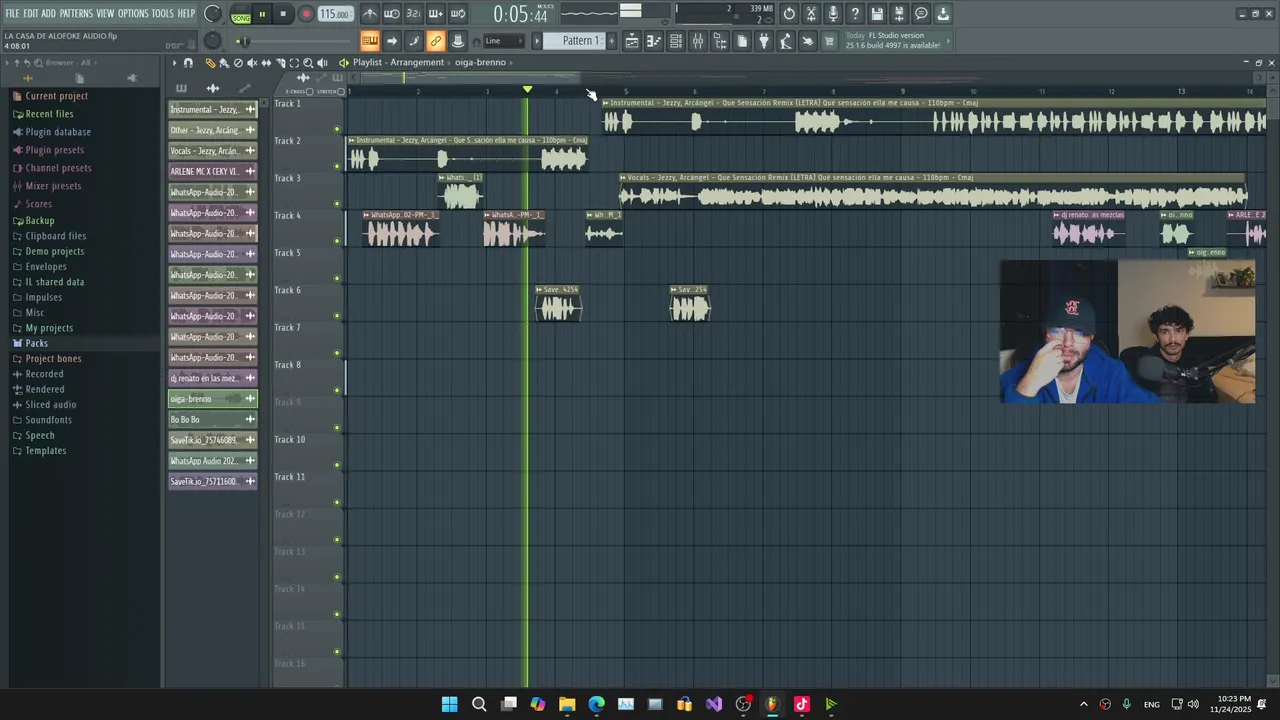The image size is (1280, 720).
Task: Select the playlist Select tool
Action: pos(294,63)
